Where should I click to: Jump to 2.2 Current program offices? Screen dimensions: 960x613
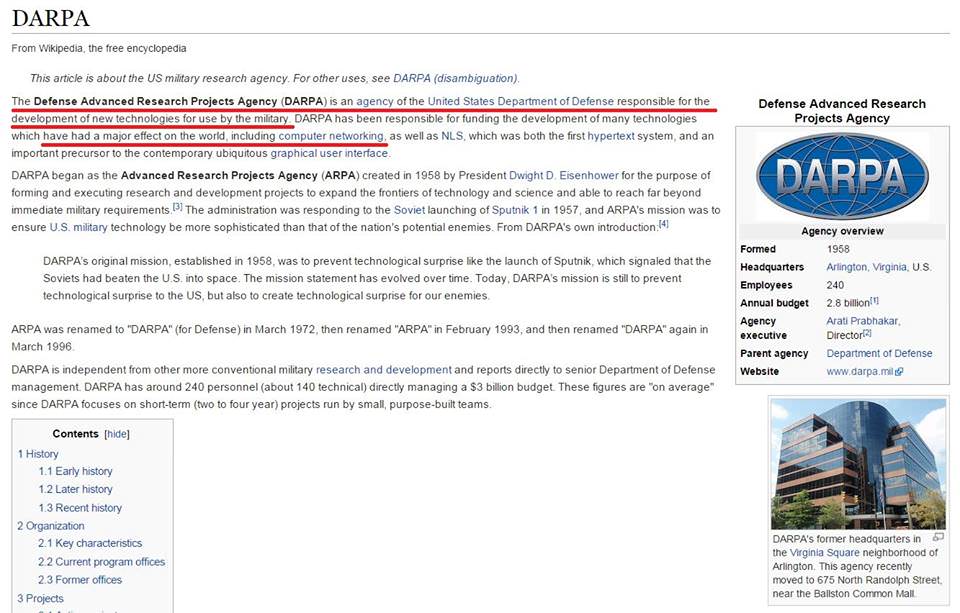coord(102,562)
